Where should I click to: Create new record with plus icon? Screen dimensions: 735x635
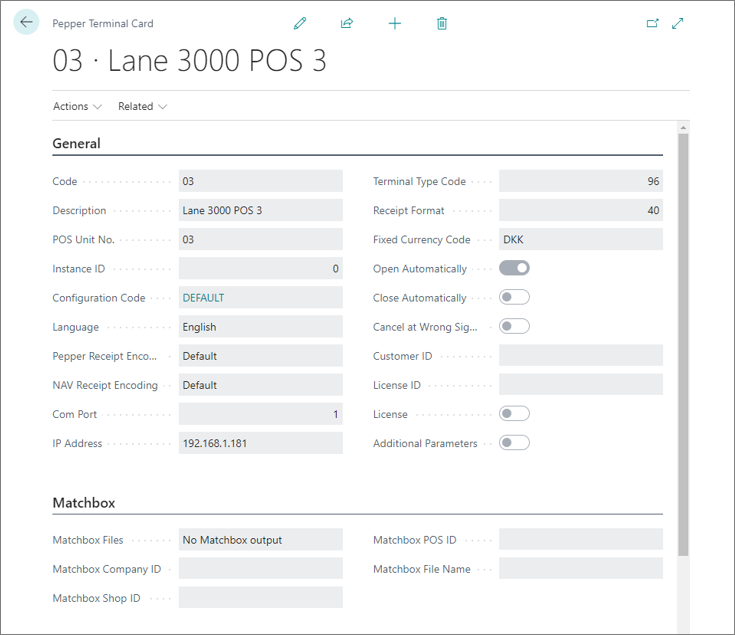(395, 23)
